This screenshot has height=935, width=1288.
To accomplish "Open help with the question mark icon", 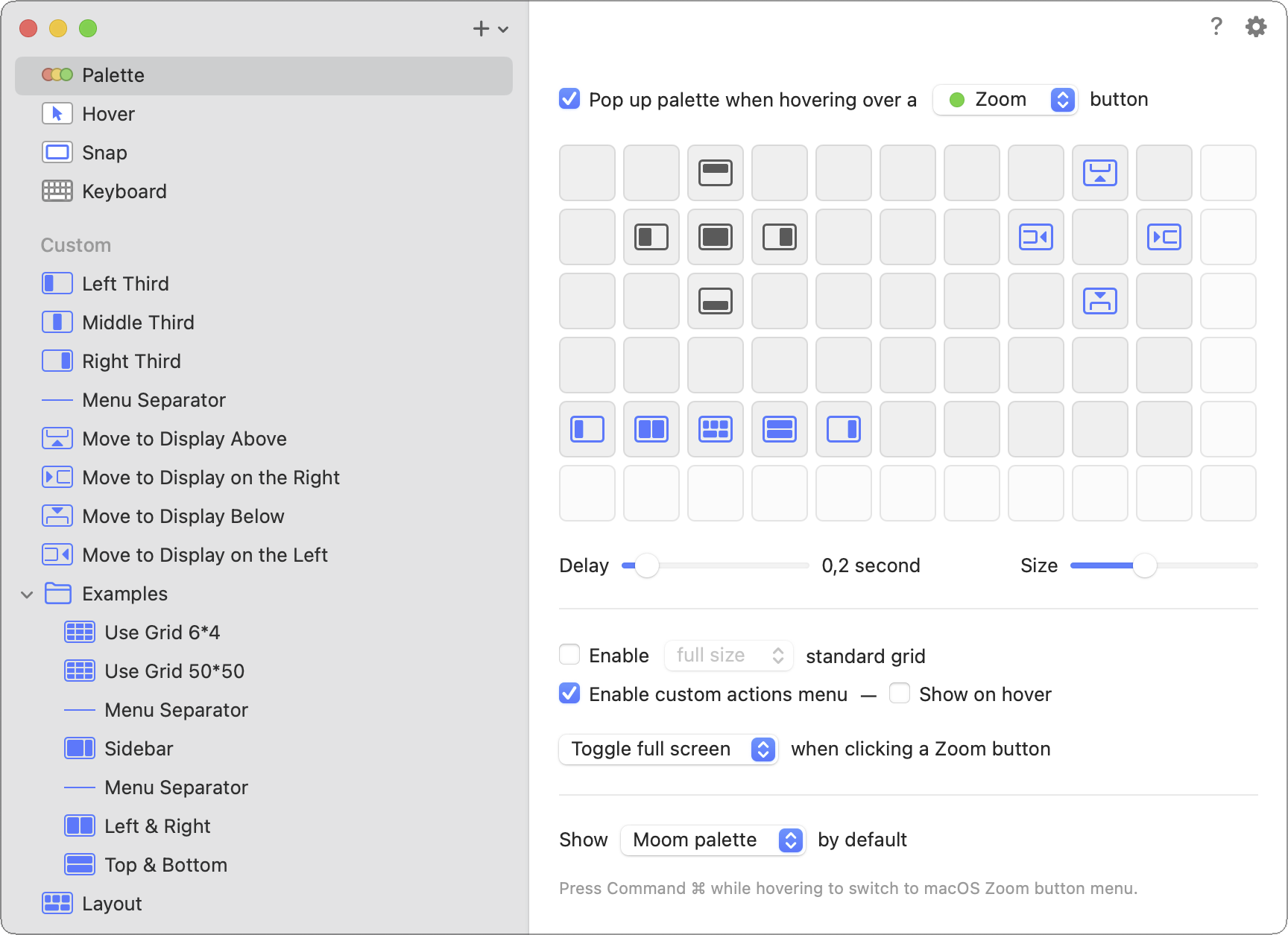I will pyautogui.click(x=1216, y=27).
